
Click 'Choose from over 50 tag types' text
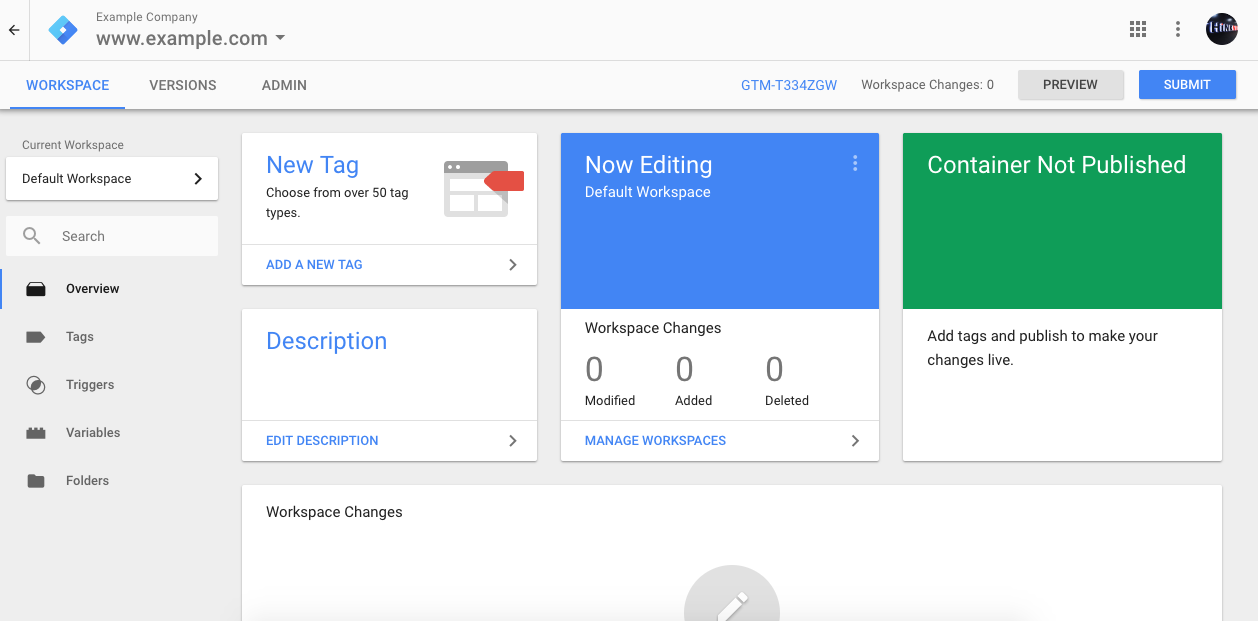[x=337, y=203]
